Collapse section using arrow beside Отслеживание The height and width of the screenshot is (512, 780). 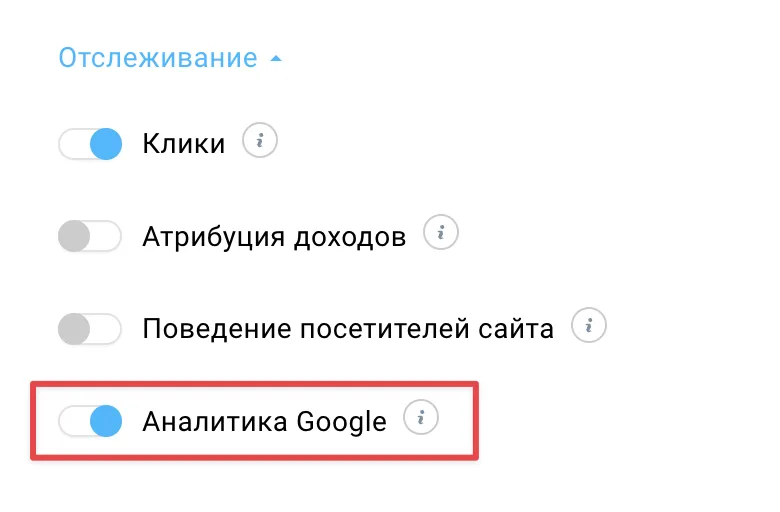click(276, 59)
